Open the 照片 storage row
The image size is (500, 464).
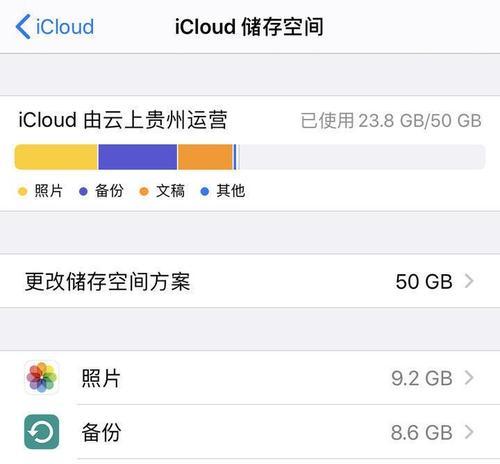coord(250,378)
